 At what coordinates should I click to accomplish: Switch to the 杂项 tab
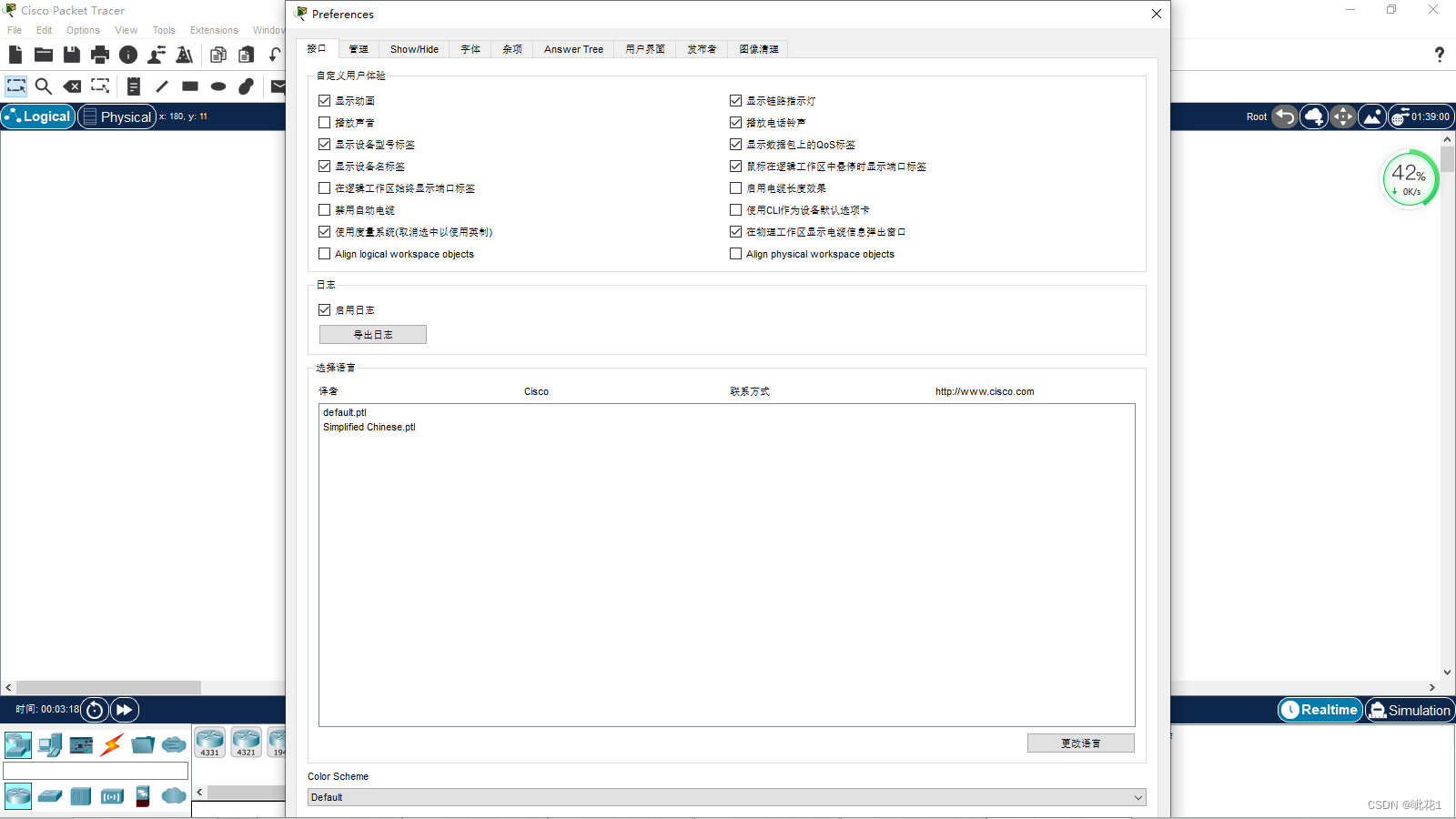[512, 49]
